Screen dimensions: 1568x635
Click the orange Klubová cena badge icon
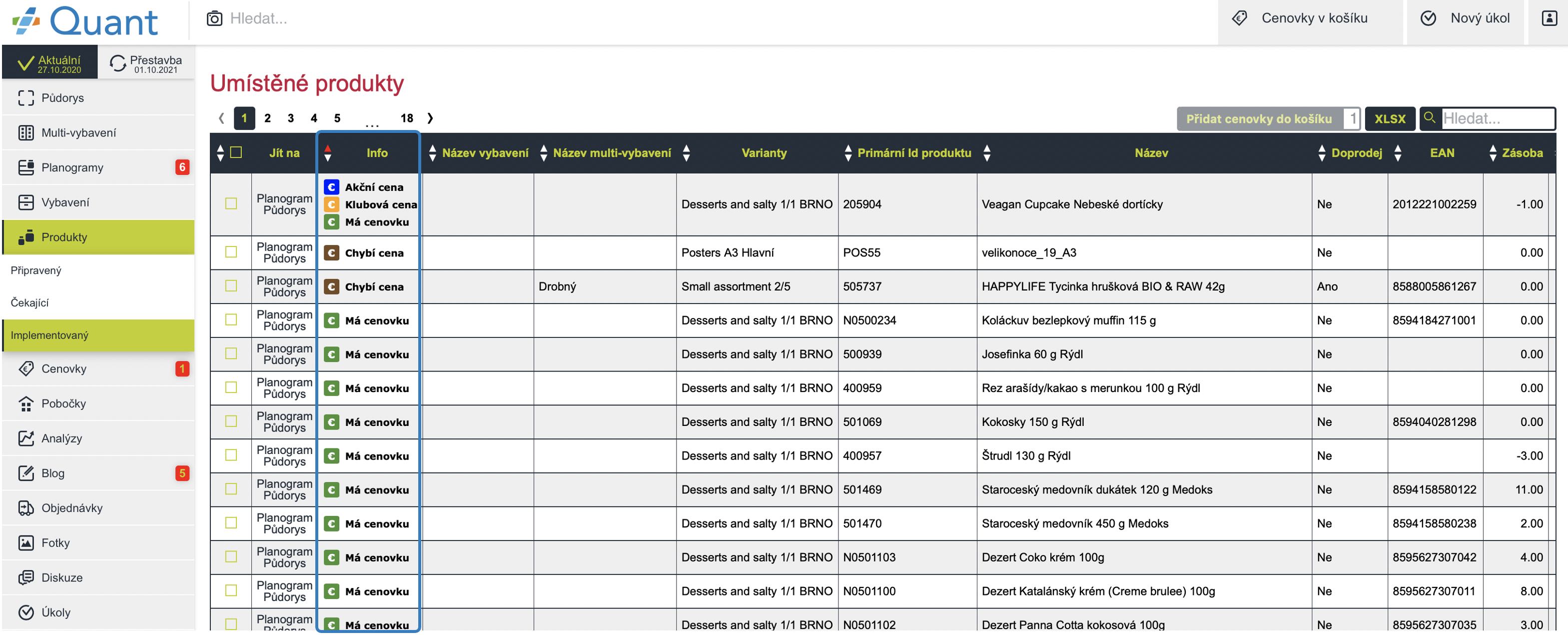pyautogui.click(x=331, y=204)
